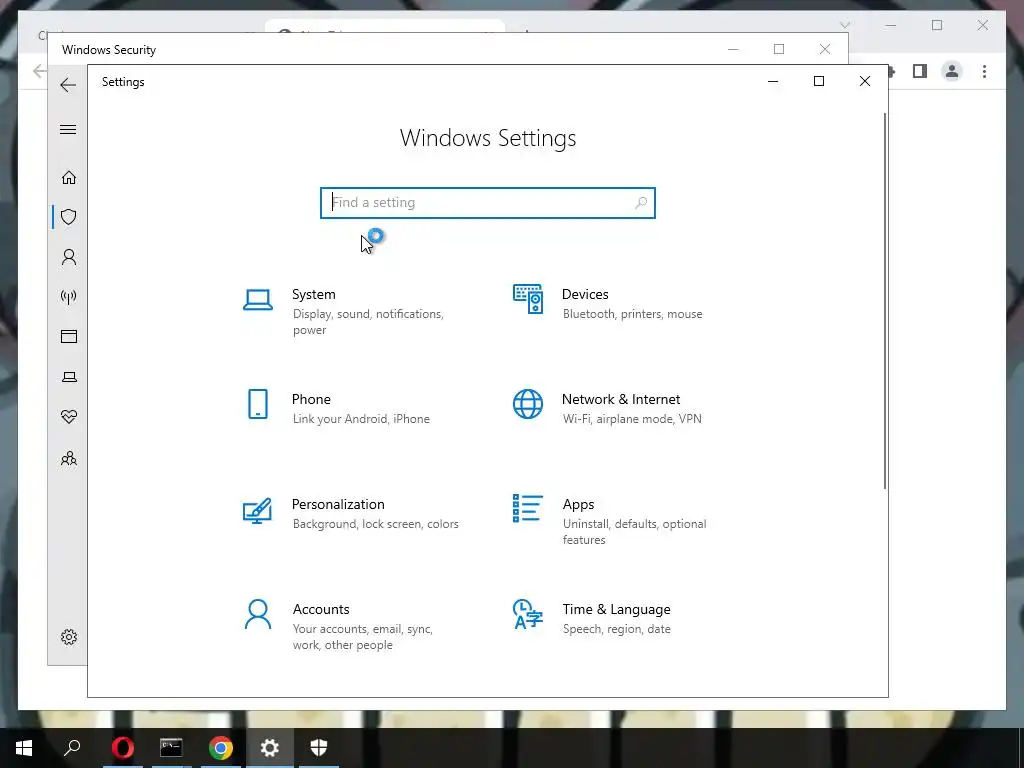1024x768 pixels.
Task: Open the Network & Internet category label
Action: (x=621, y=399)
